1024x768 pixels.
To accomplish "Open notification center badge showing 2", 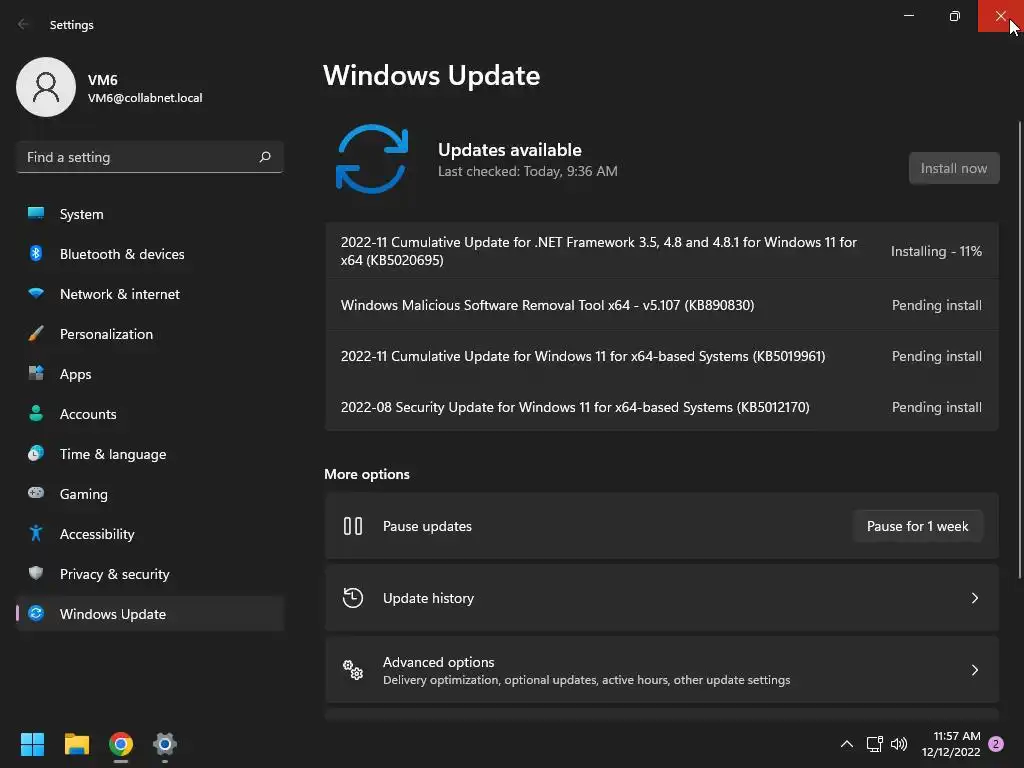I will tap(996, 744).
